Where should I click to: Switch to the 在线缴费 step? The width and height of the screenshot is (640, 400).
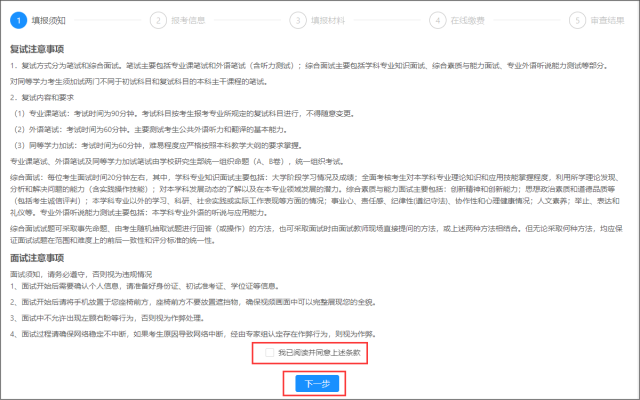point(467,18)
